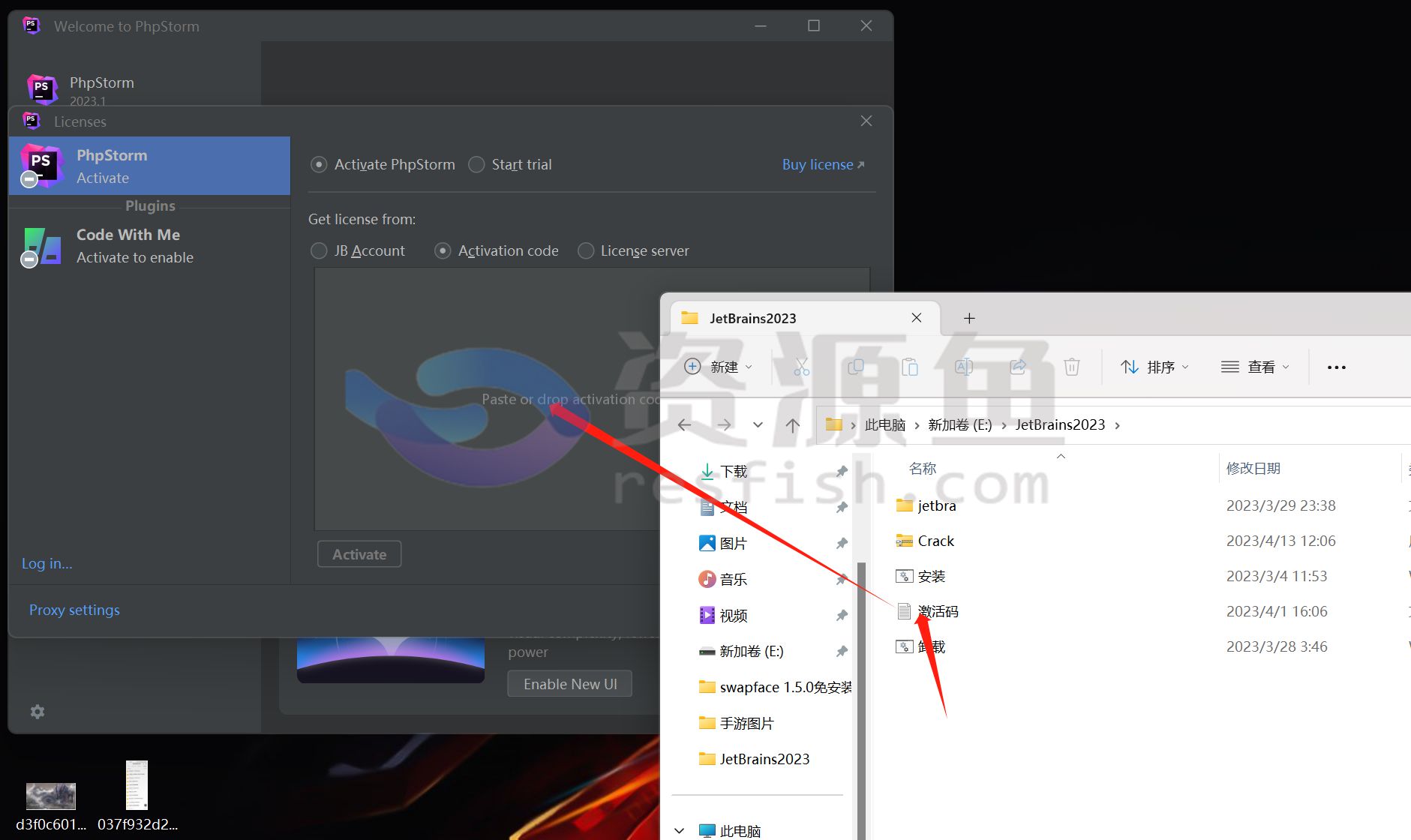Choose JB Account as license source
Viewport: 1411px width, 840px height.
coord(319,250)
